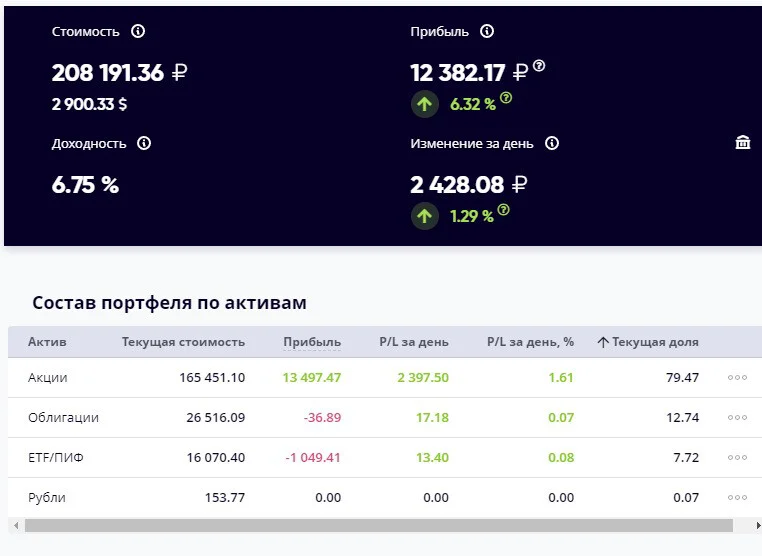This screenshot has width=762, height=556.
Task: Click the horizontal scrollbar thumb
Action: (379, 525)
